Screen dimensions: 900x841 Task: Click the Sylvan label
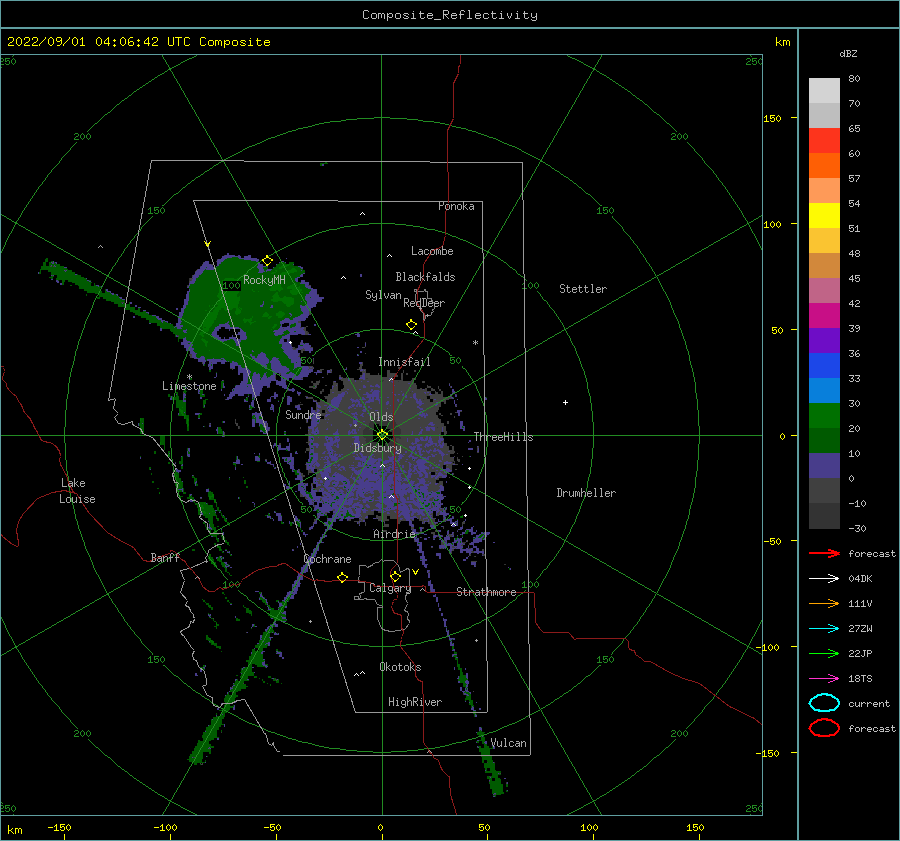tap(383, 295)
